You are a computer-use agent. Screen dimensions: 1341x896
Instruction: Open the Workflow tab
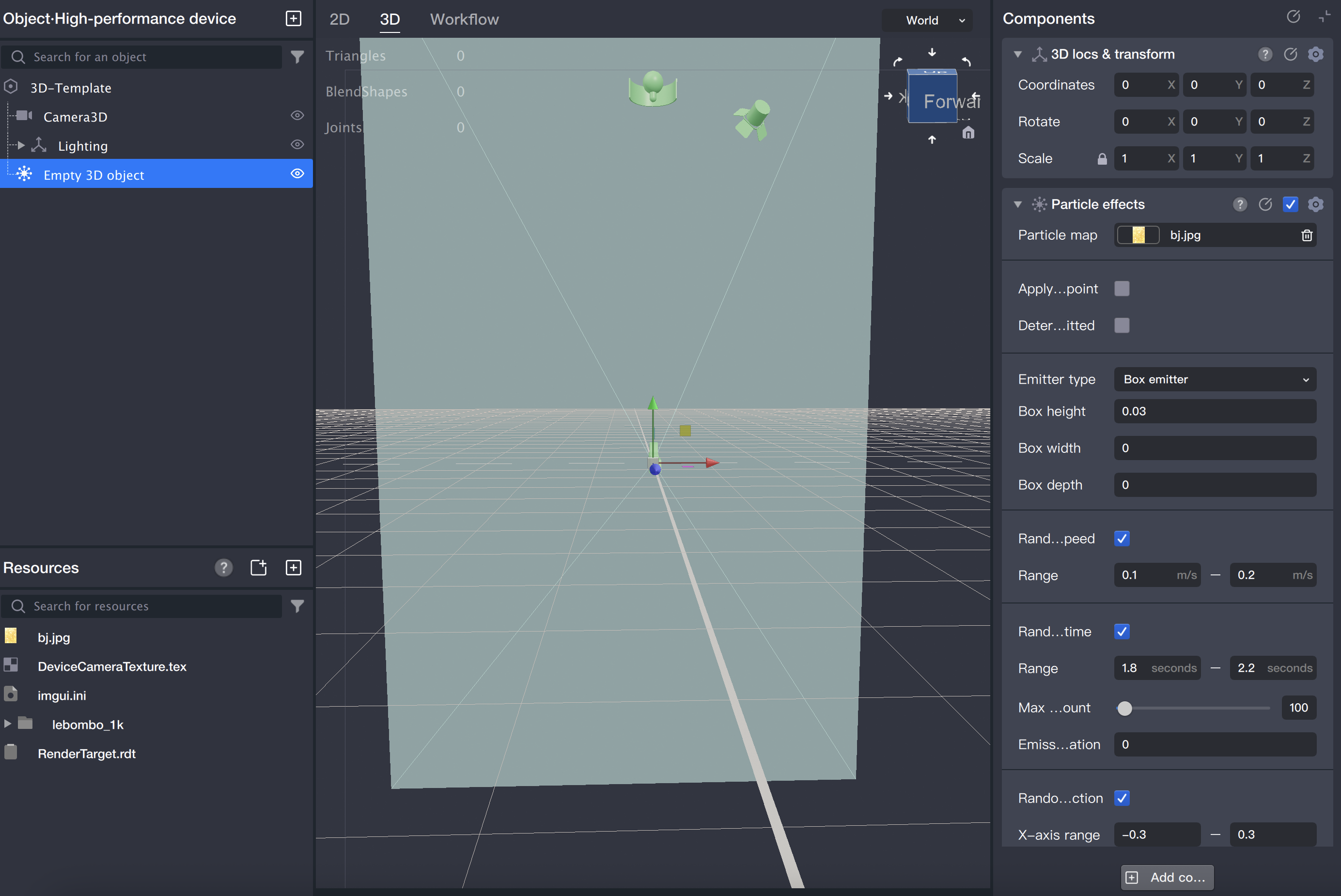pyautogui.click(x=464, y=19)
